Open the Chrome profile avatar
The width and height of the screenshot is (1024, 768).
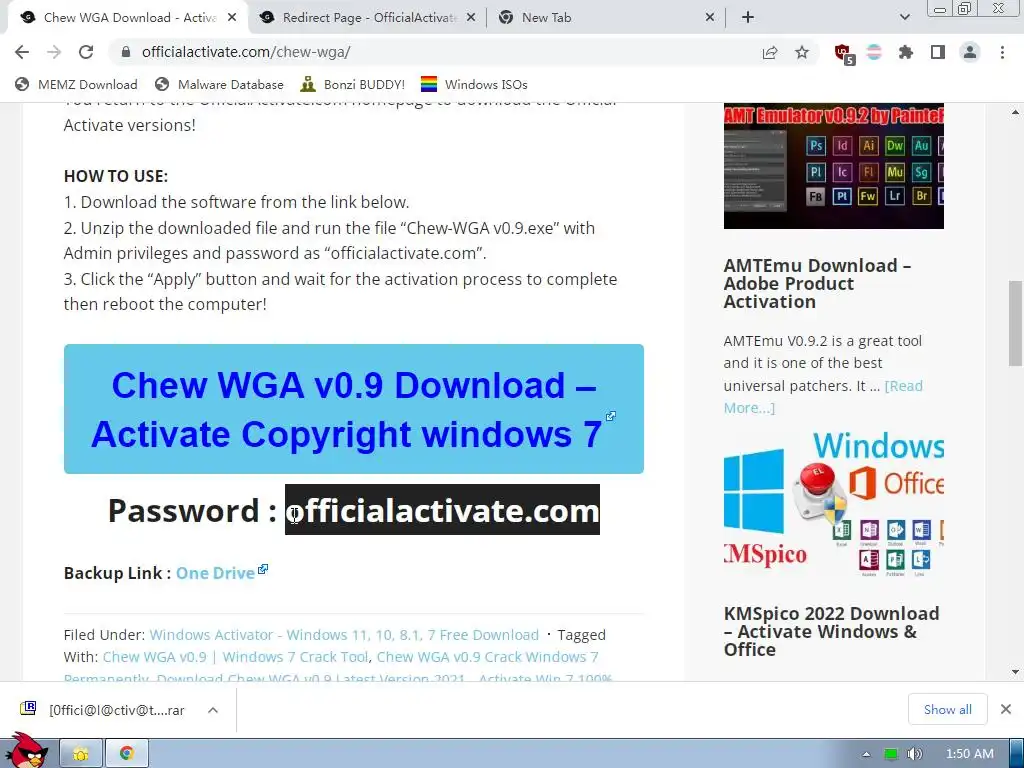(x=970, y=52)
